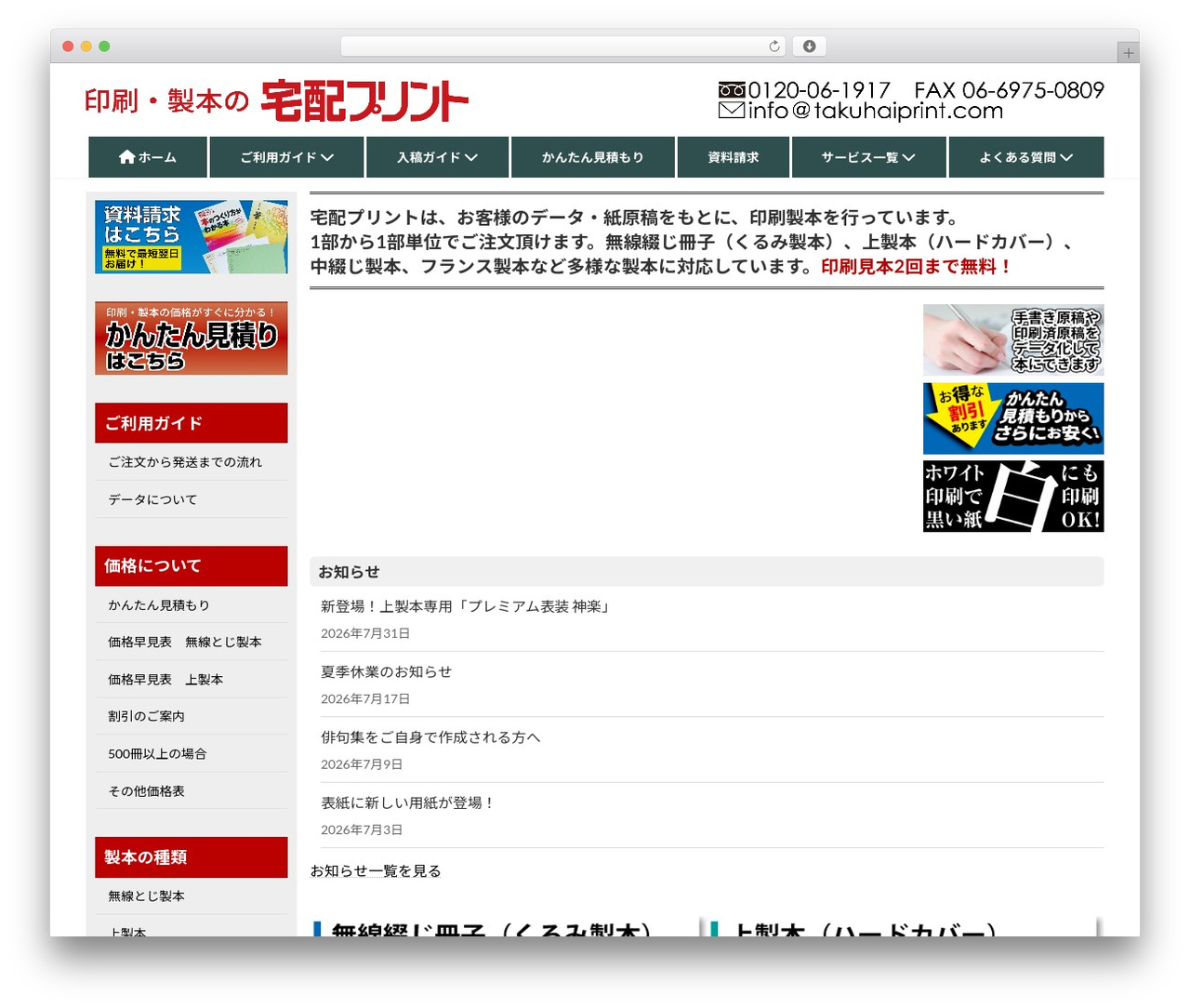The height and width of the screenshot is (1008, 1190).
Task: Click the 2026年7月31日 news date
Action: click(x=365, y=633)
